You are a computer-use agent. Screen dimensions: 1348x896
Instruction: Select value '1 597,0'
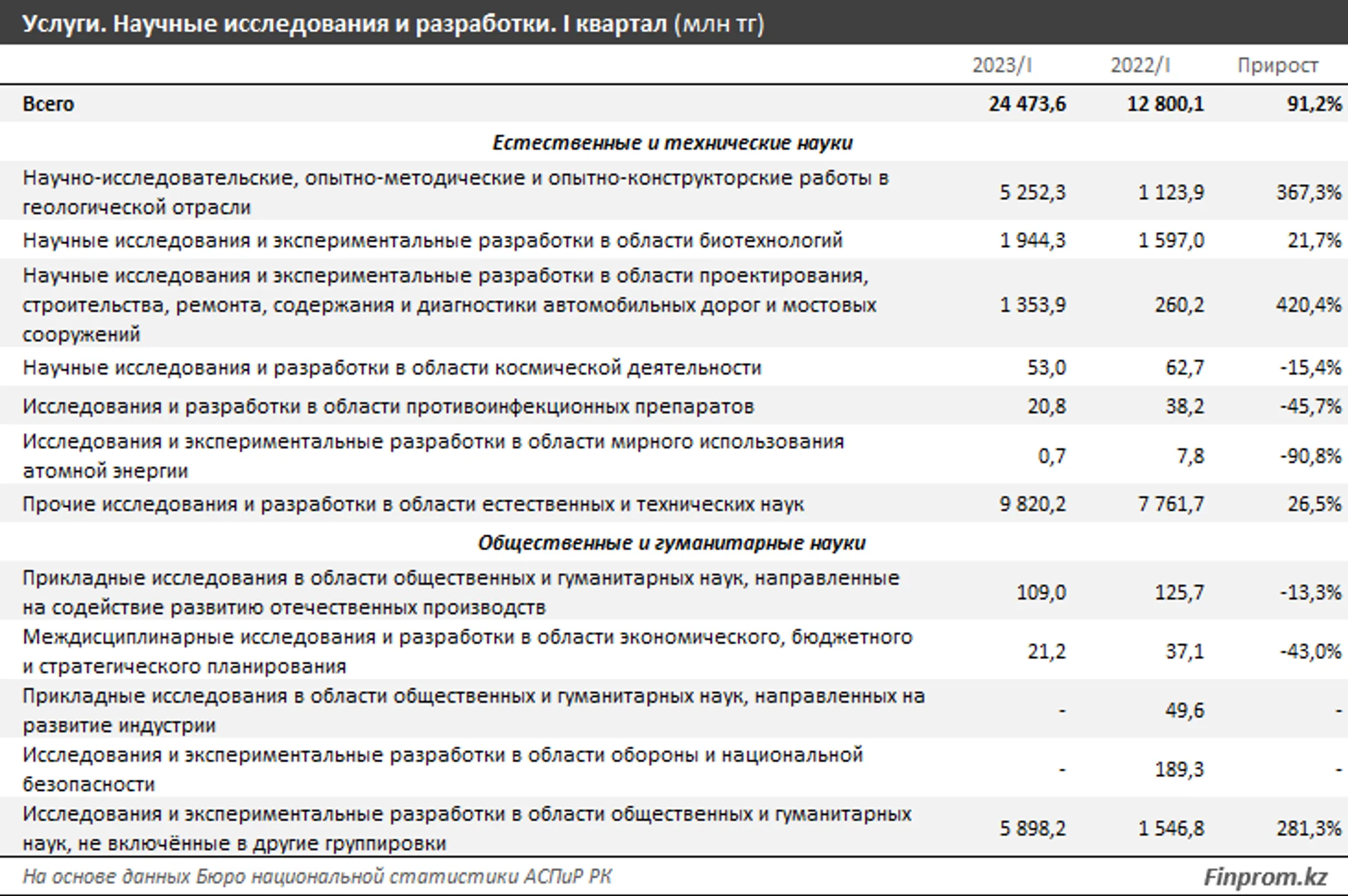[1171, 240]
